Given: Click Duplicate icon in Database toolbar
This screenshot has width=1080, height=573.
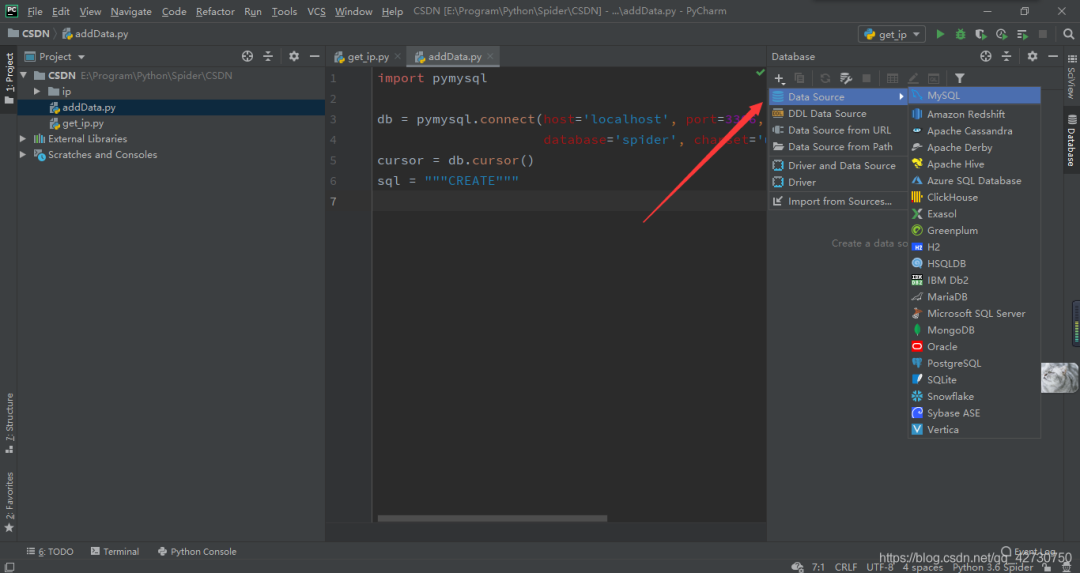Looking at the screenshot, I should [x=800, y=79].
